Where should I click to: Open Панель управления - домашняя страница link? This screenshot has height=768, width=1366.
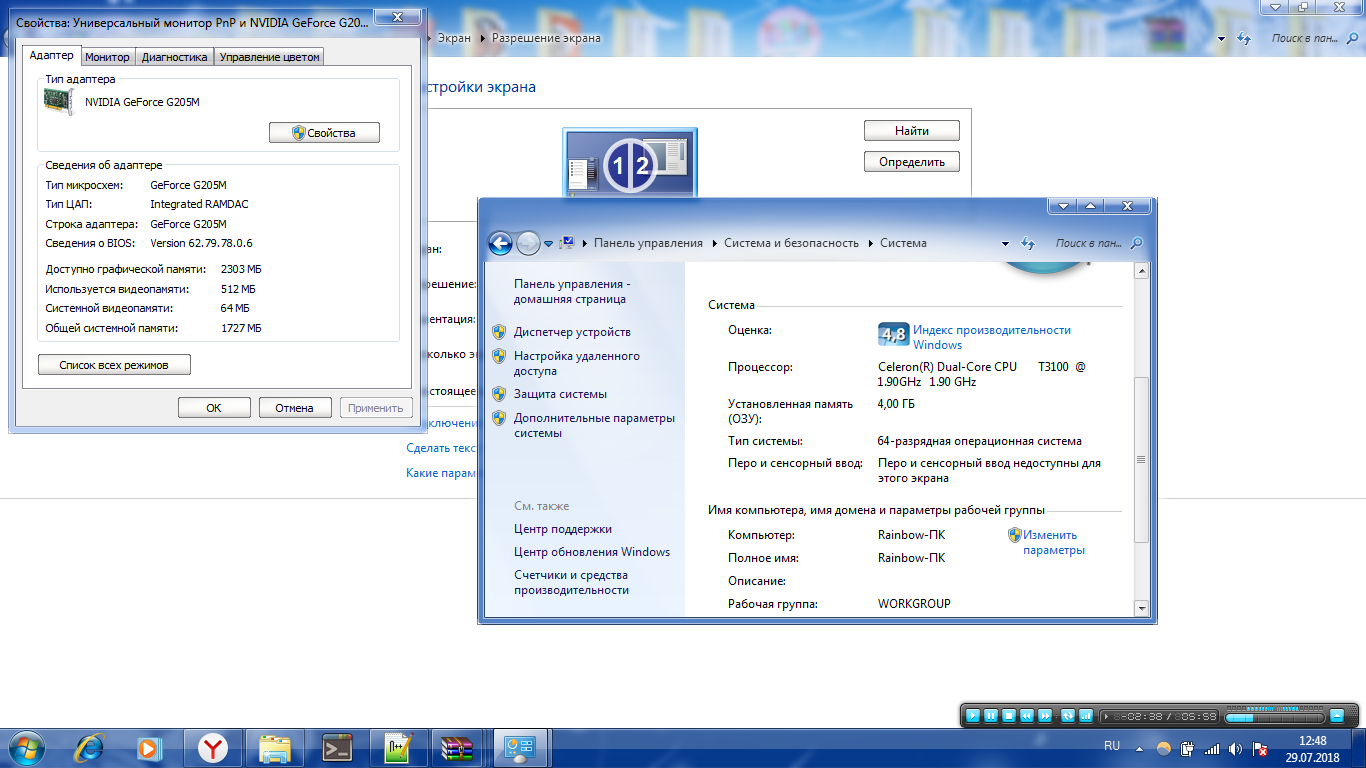pyautogui.click(x=572, y=291)
